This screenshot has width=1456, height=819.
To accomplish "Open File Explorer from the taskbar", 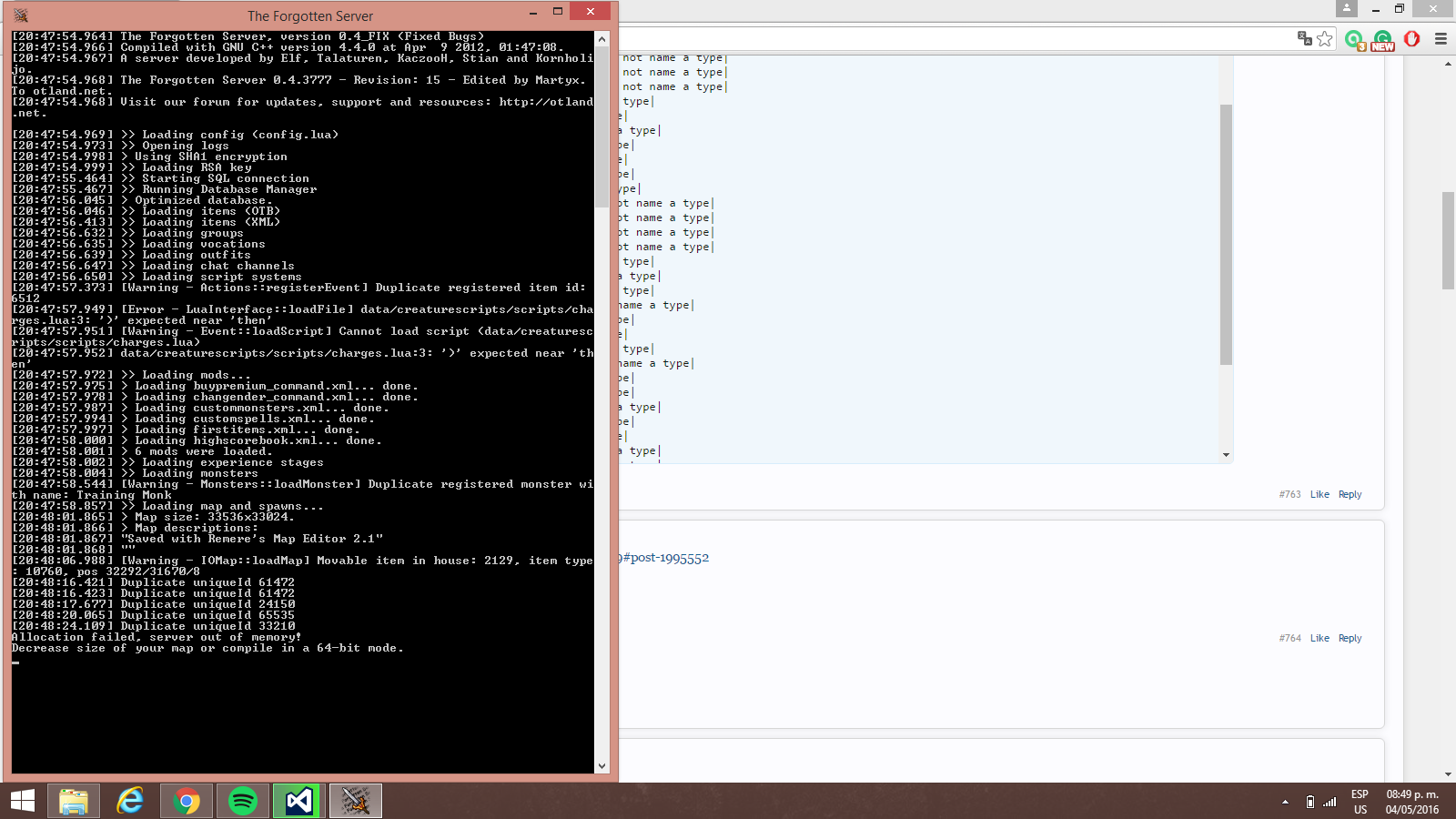I will point(74,801).
